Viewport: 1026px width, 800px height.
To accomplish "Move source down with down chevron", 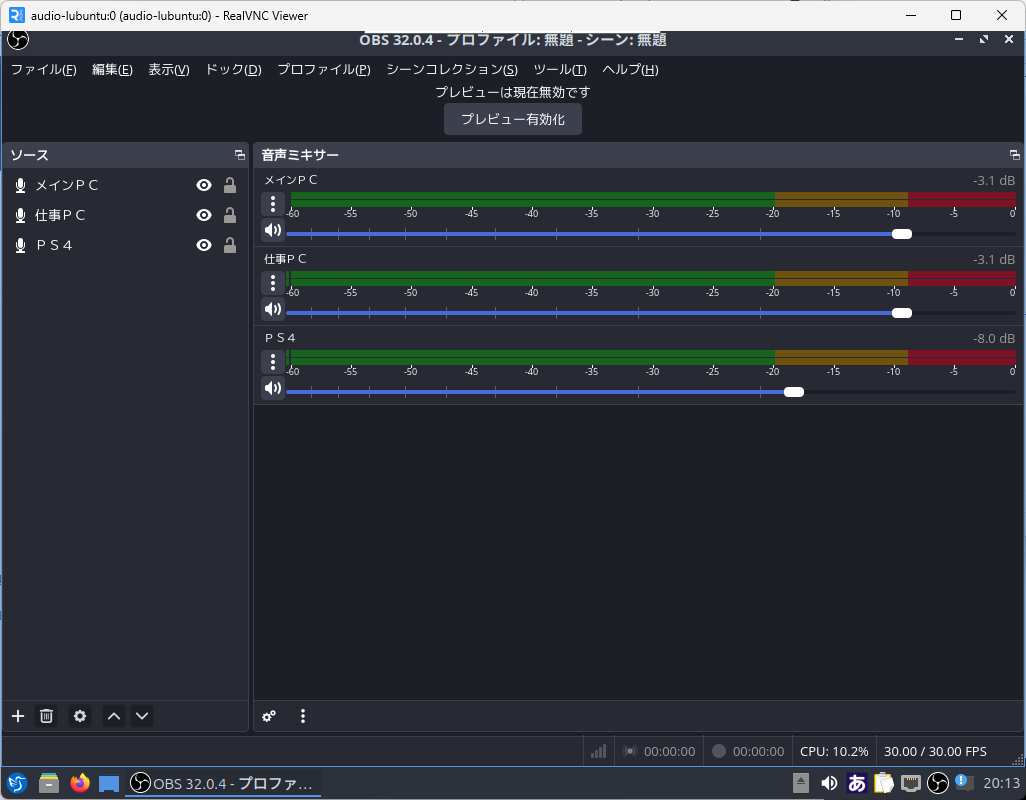I will click(x=142, y=716).
